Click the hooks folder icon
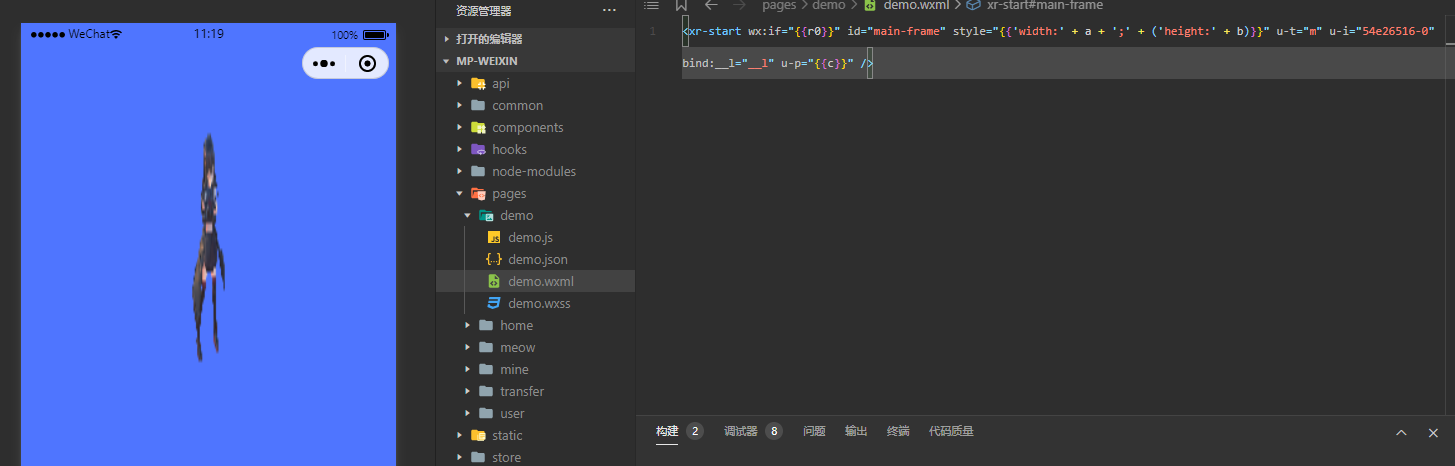Image resolution: width=1455 pixels, height=466 pixels. click(478, 149)
